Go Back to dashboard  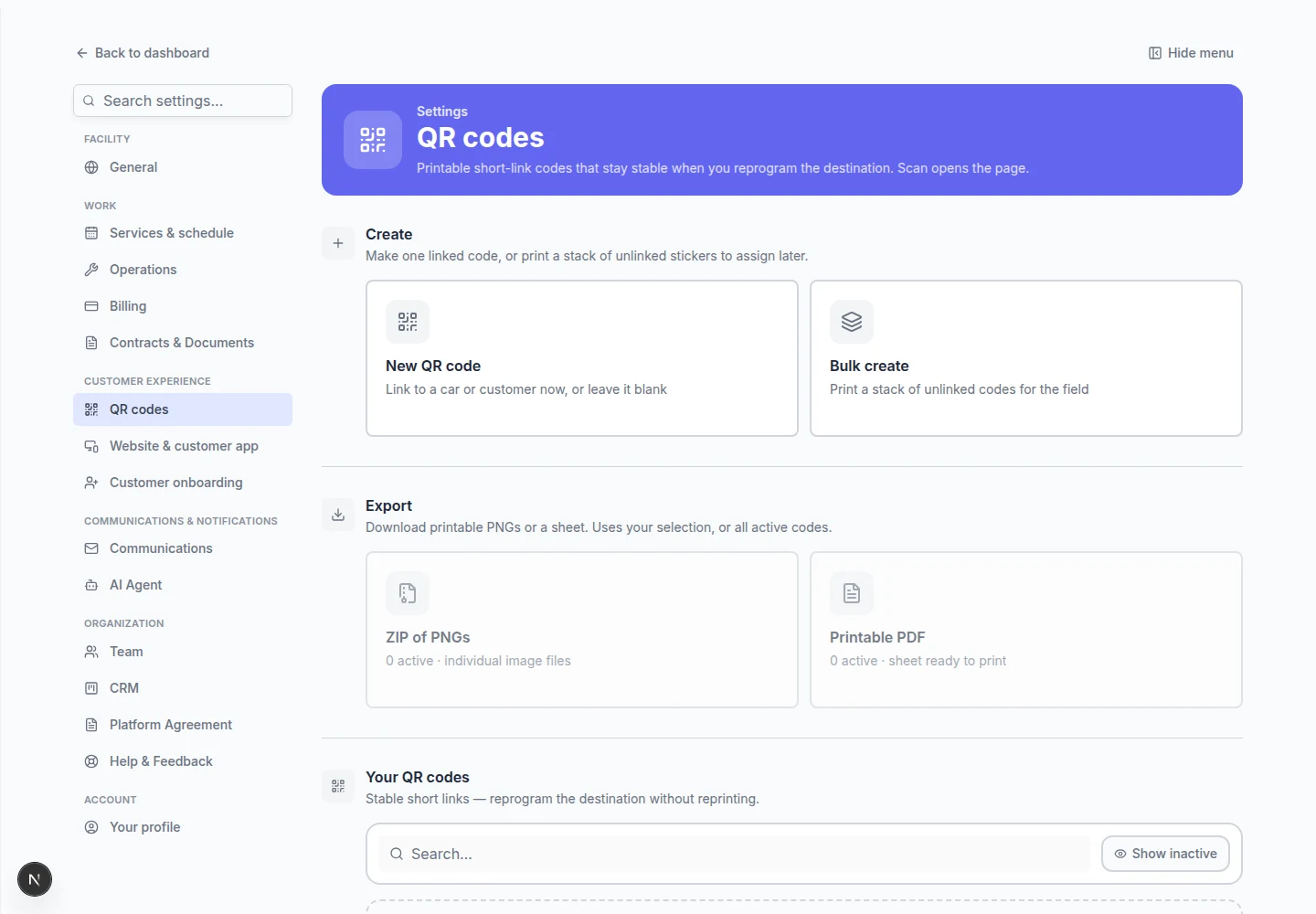143,53
